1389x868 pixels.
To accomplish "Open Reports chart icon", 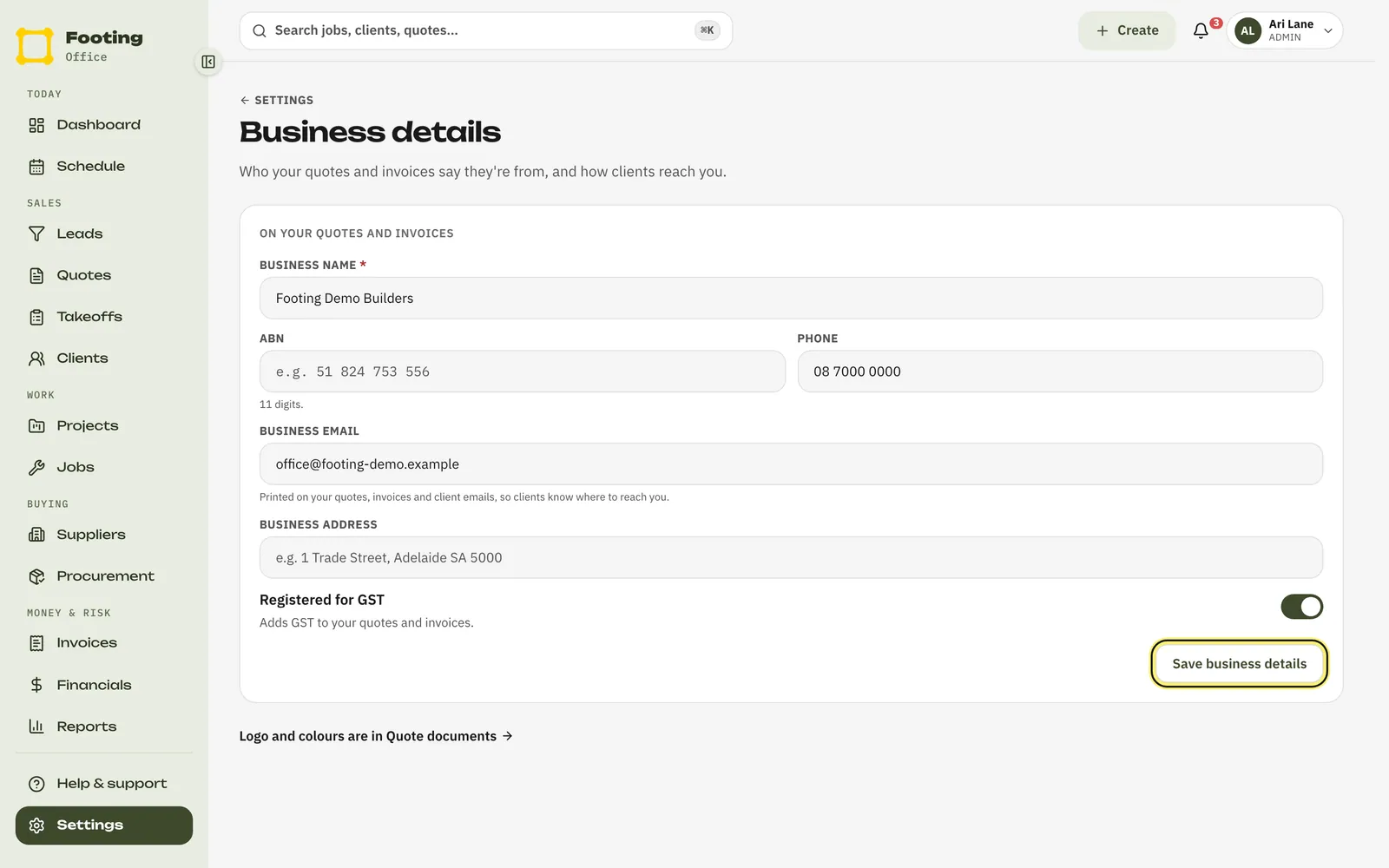I will [x=36, y=727].
